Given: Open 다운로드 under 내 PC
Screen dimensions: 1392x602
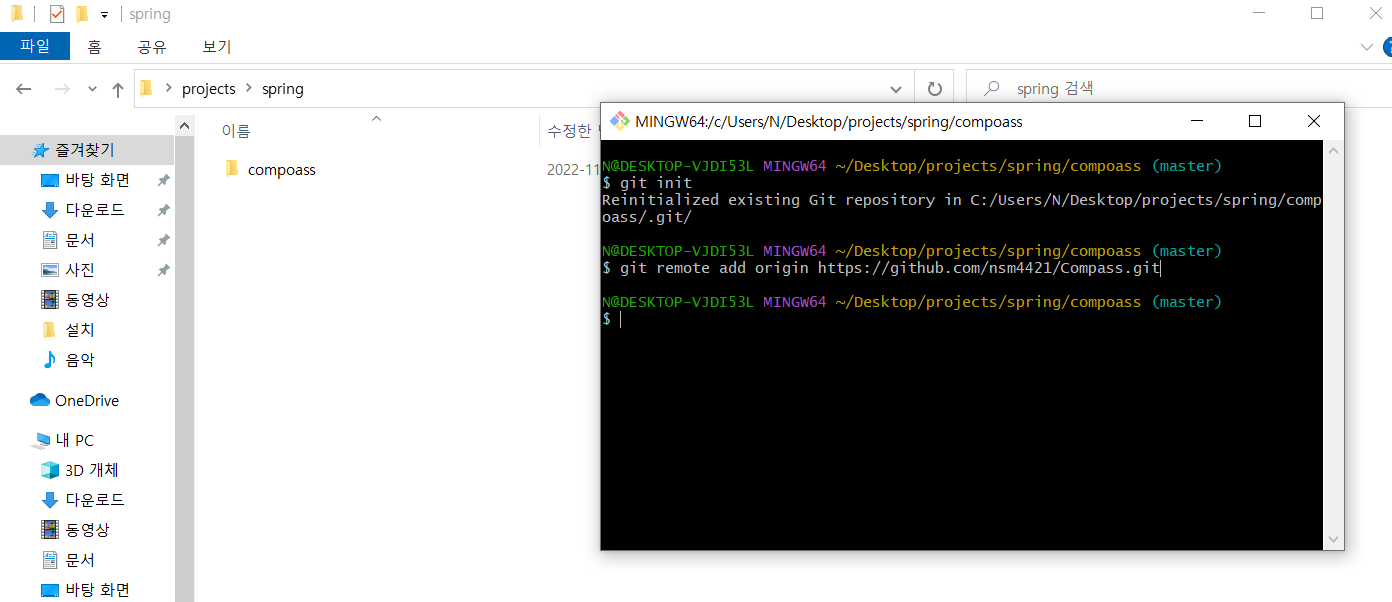Looking at the screenshot, I should [x=95, y=500].
